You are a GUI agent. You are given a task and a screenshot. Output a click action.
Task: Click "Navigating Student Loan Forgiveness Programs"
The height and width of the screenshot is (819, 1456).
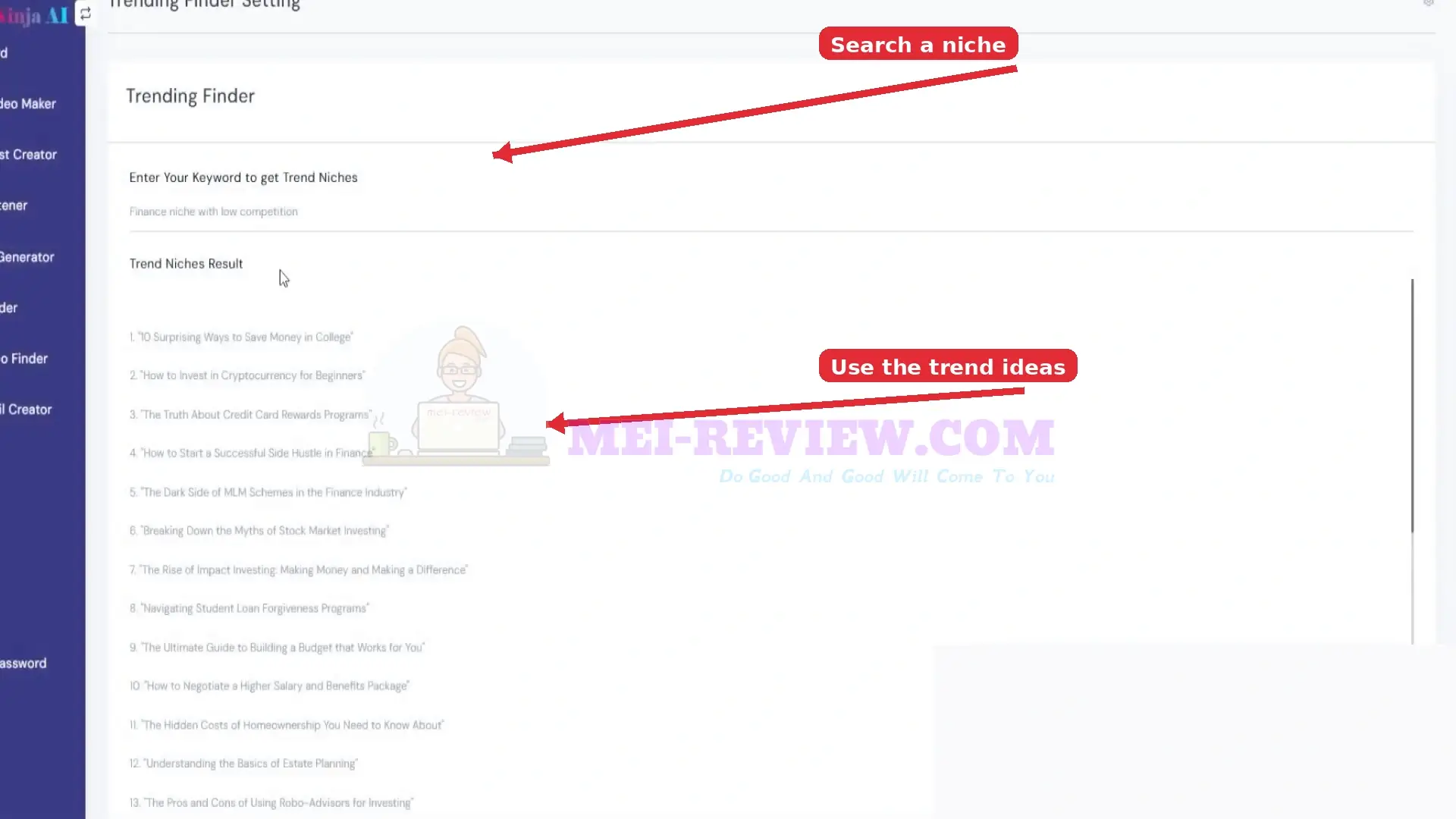pos(249,609)
